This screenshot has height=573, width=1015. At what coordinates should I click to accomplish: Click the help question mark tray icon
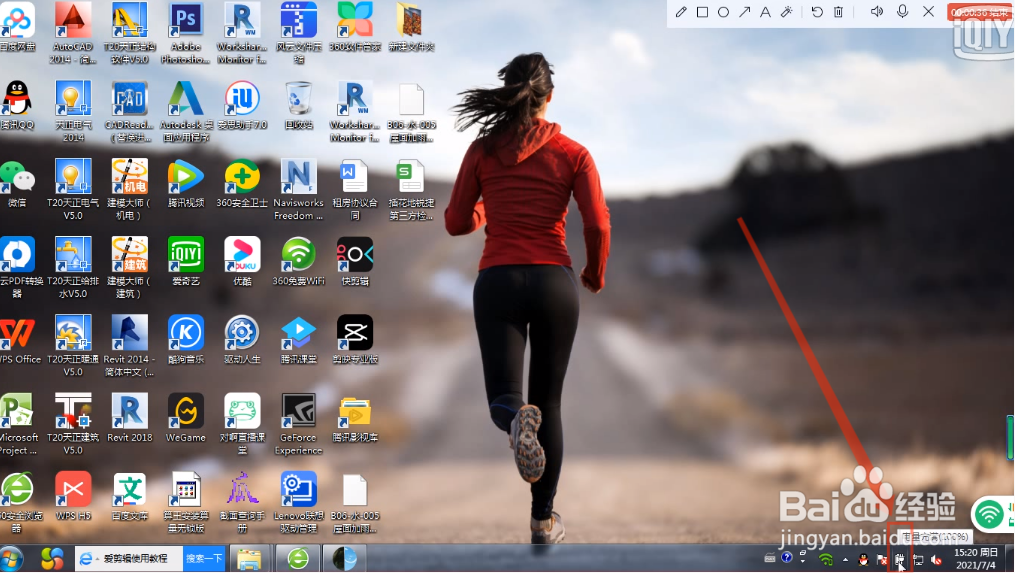coord(786,557)
